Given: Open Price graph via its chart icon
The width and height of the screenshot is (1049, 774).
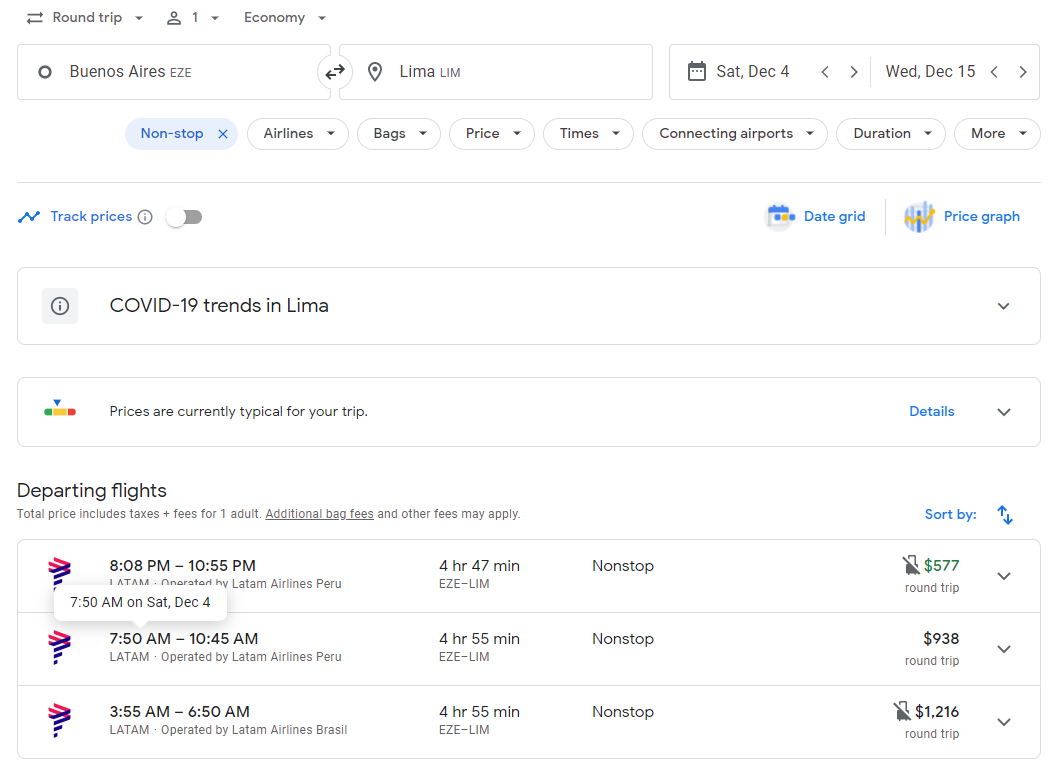Looking at the screenshot, I should (x=919, y=216).
